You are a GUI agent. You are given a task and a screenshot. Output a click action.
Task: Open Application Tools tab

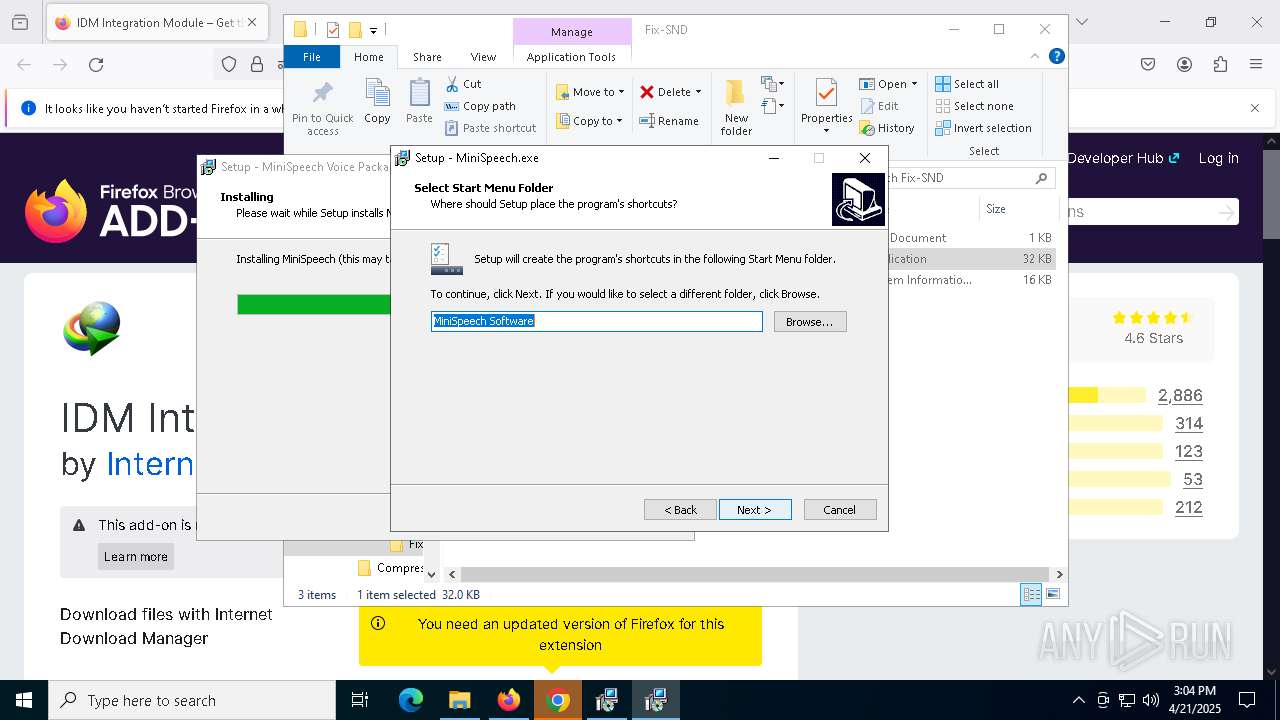(571, 57)
